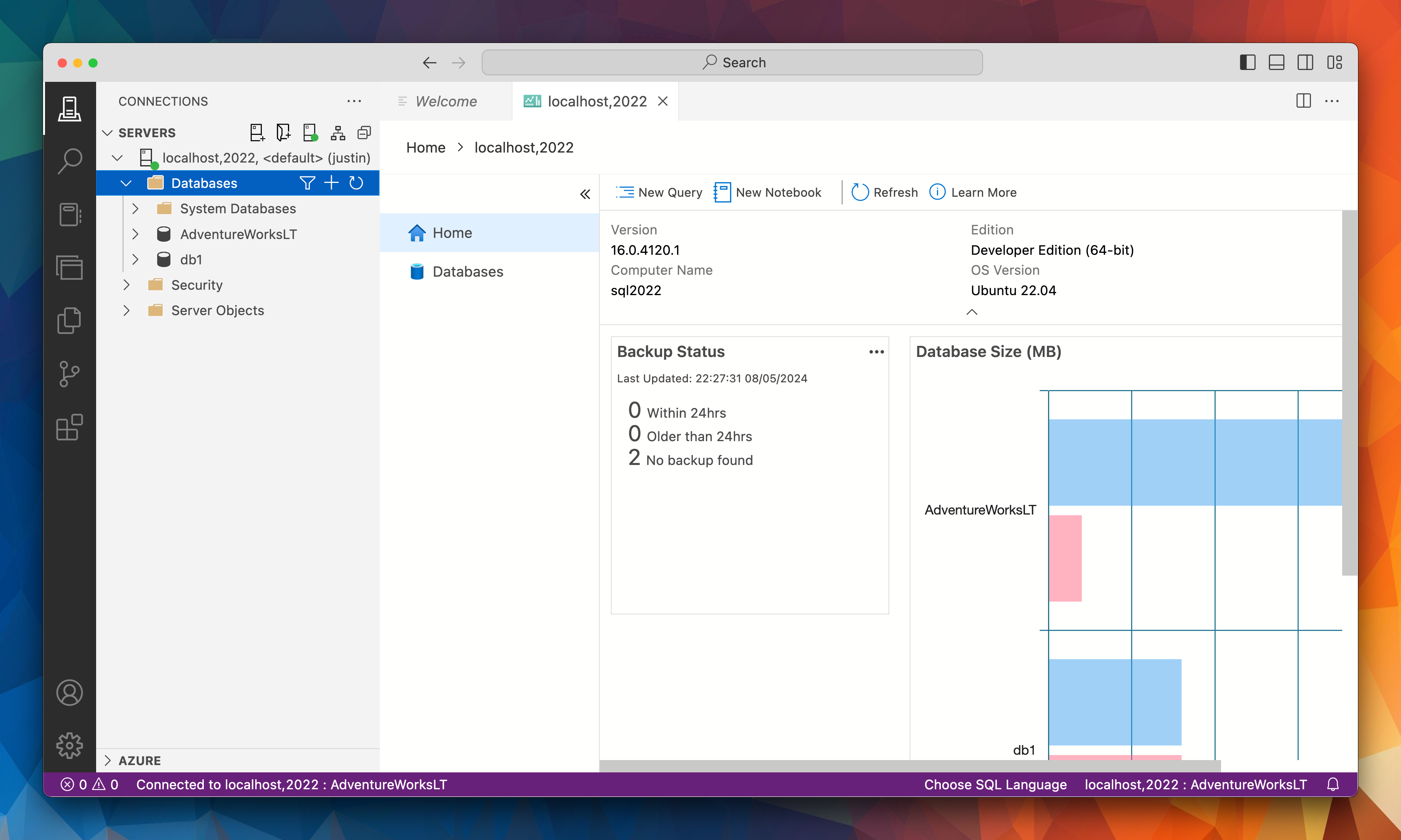Click localhost,2022 in the breadcrumb

524,148
